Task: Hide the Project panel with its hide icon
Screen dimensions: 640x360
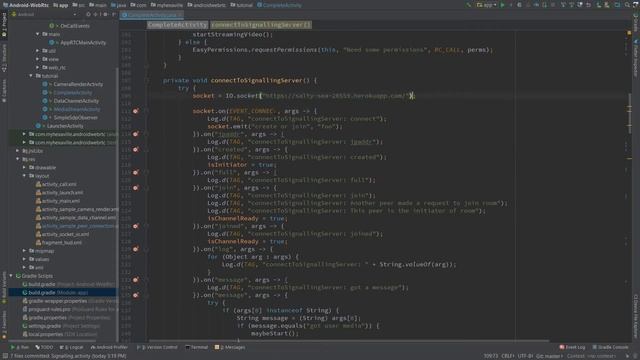Action: tap(114, 14)
